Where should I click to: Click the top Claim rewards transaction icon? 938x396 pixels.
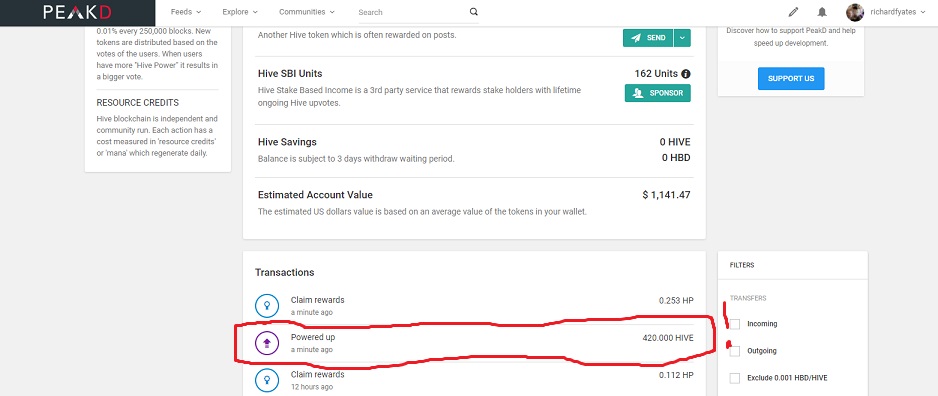pyautogui.click(x=267, y=306)
